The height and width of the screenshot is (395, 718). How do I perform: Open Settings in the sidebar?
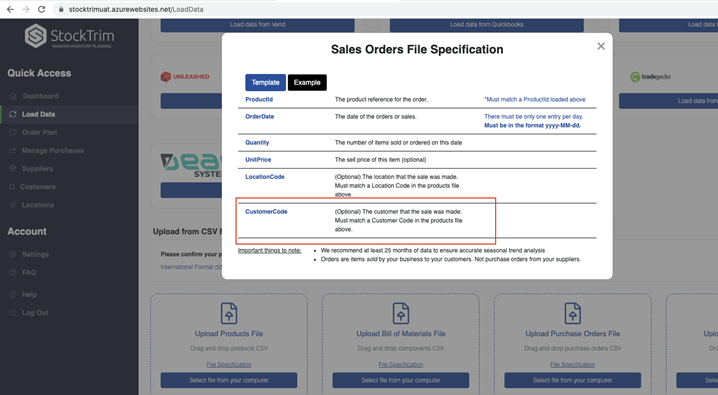35,254
